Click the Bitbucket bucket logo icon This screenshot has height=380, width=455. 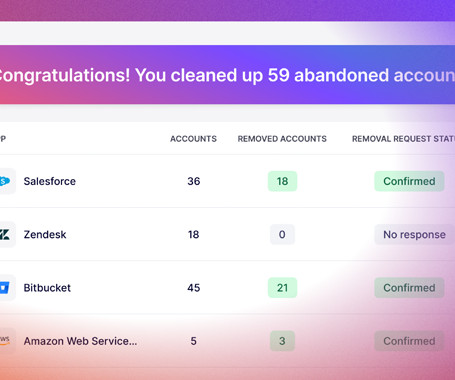pos(5,288)
